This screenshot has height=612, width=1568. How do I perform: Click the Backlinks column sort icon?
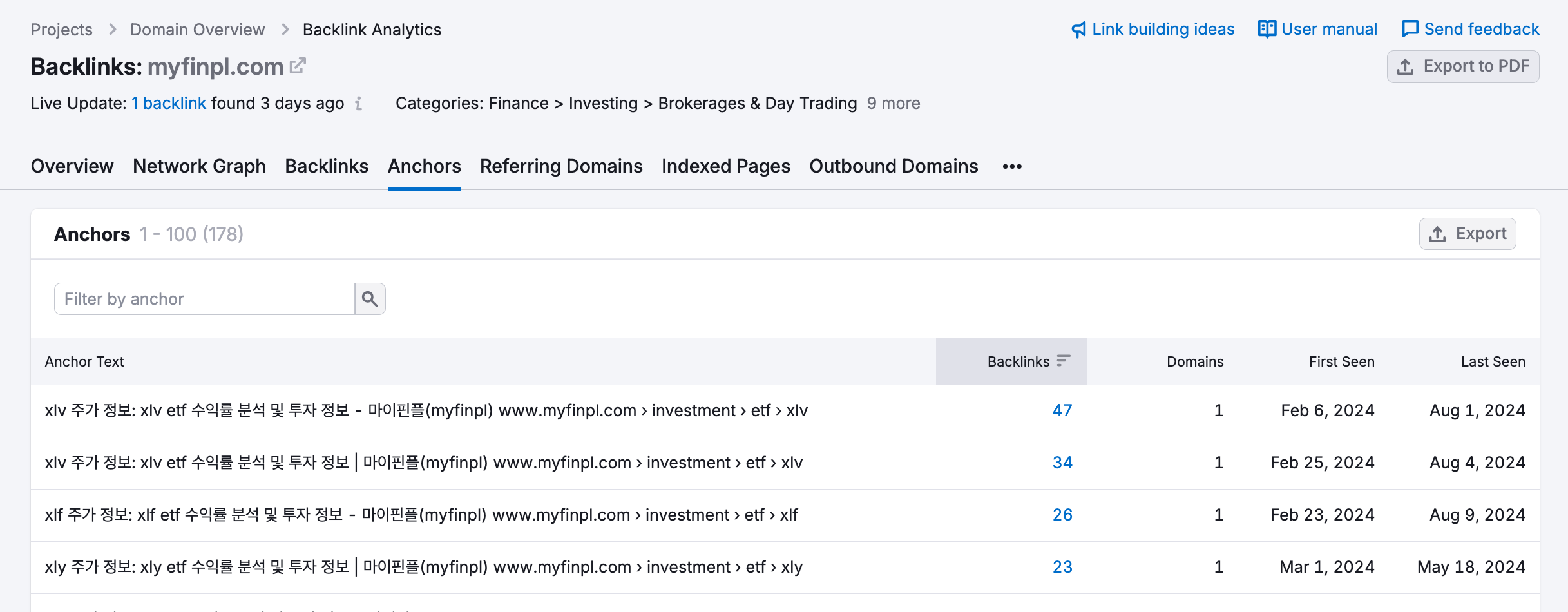[x=1064, y=361]
